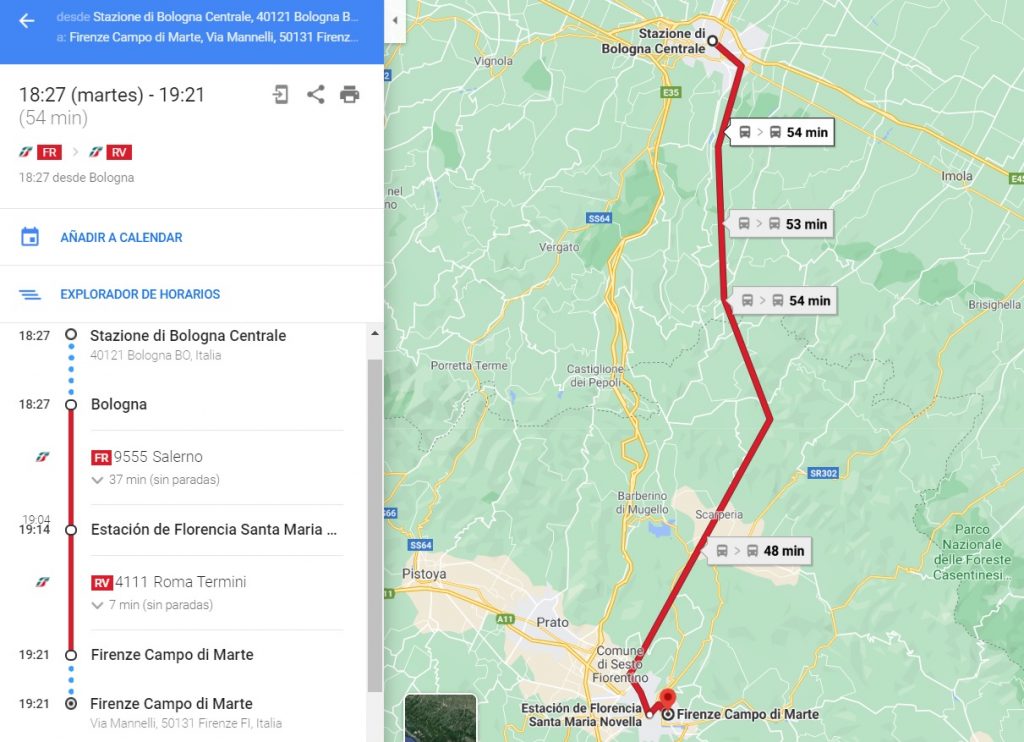Select the 53 min alternative route label

click(x=781, y=224)
